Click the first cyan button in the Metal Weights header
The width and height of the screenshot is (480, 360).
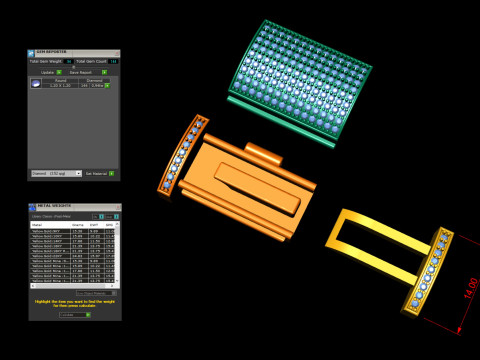tap(101, 217)
